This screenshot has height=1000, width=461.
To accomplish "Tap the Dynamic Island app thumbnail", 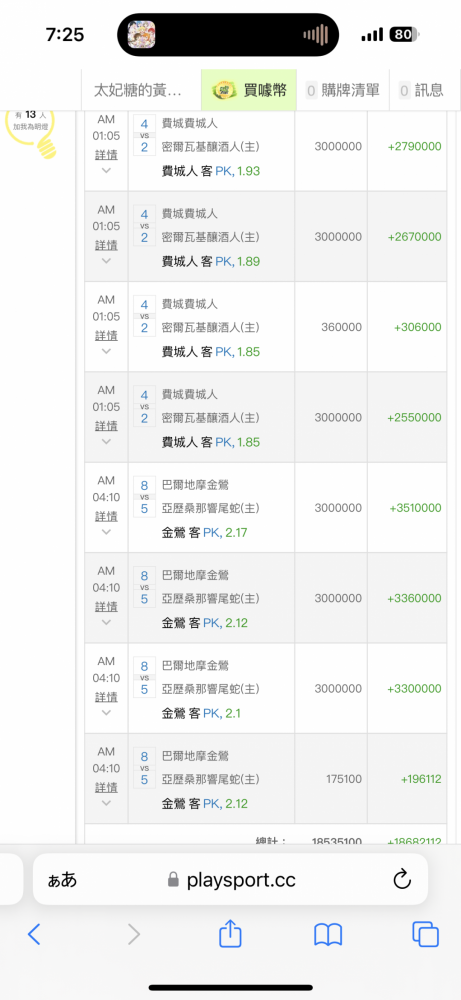I will click(x=142, y=34).
